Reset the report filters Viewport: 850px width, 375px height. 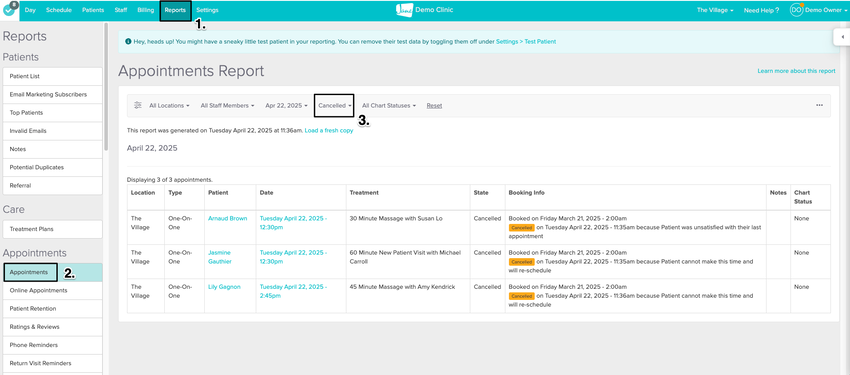434,106
